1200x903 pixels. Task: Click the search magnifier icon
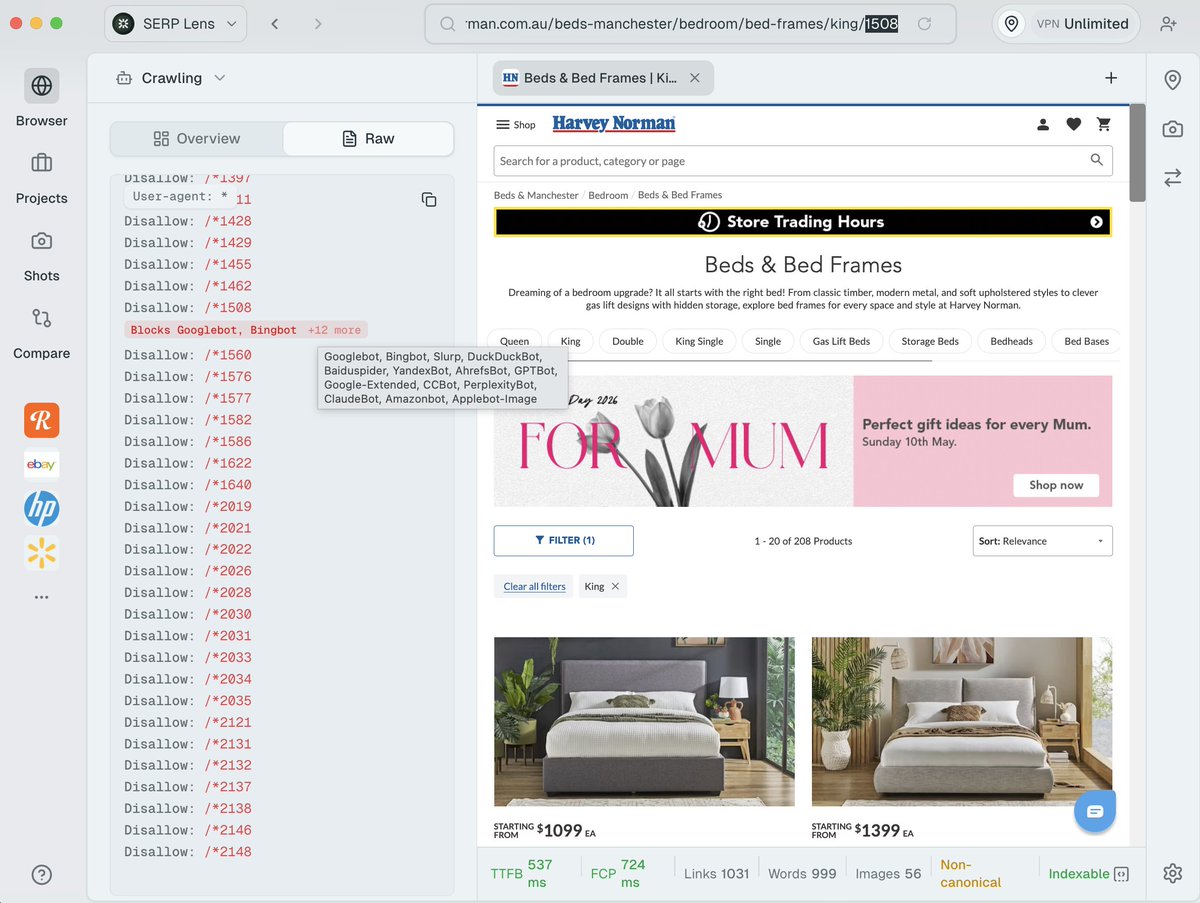[x=1097, y=160]
